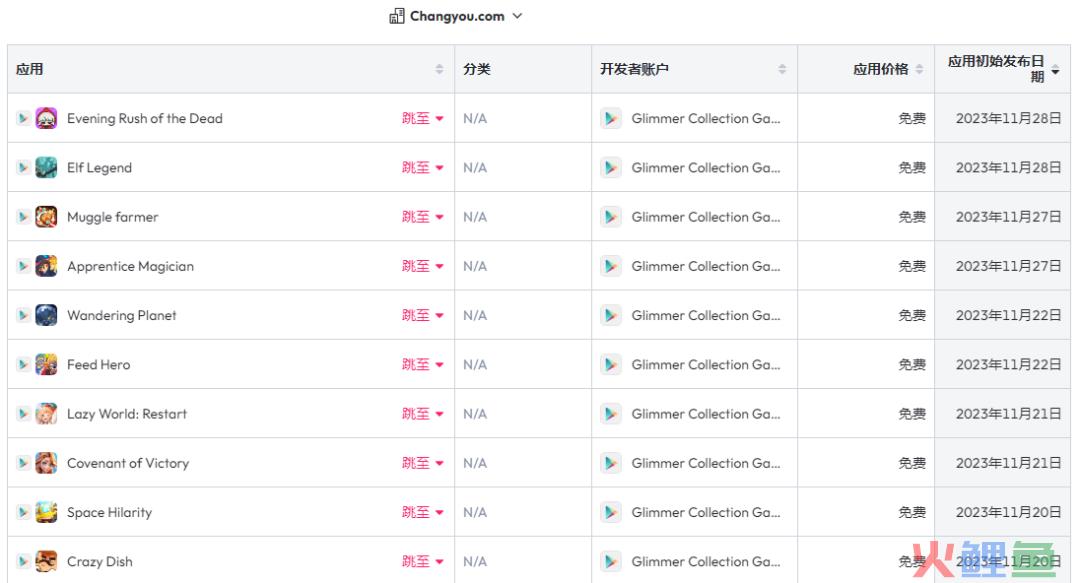Sort by the 应用价格 column
1080x583 pixels.
point(919,69)
